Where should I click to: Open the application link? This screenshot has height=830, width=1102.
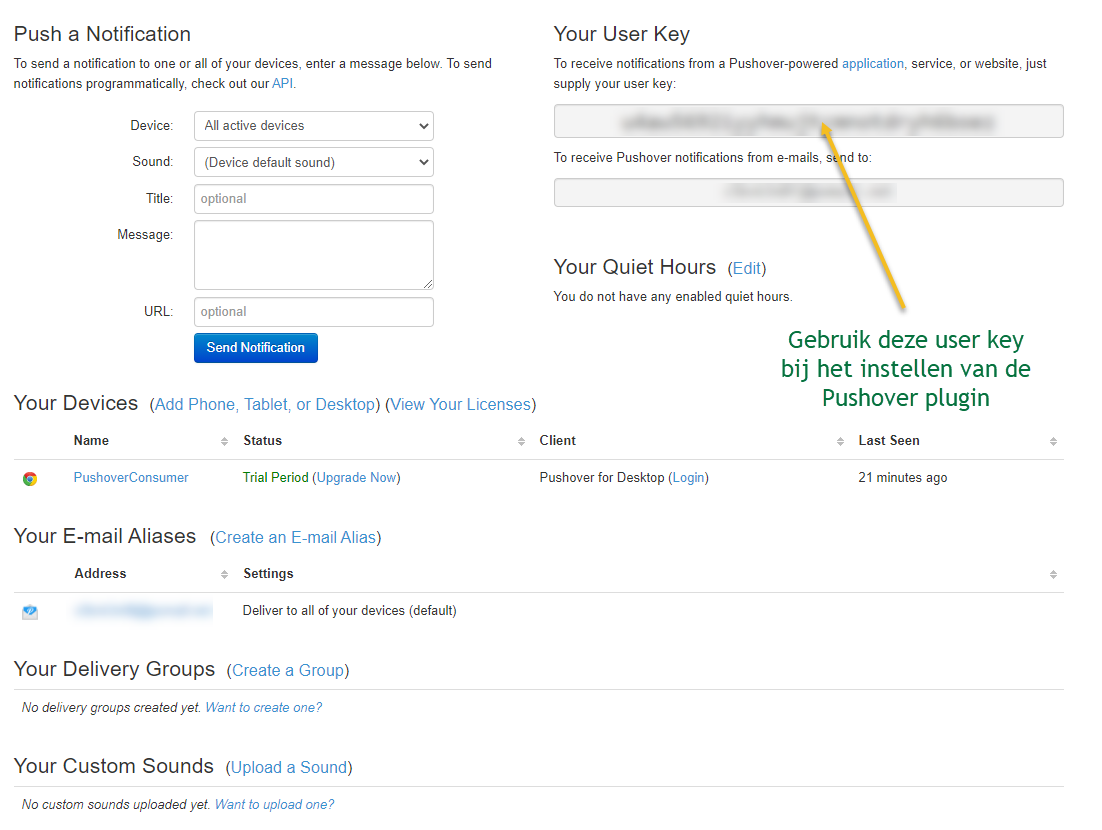873,63
